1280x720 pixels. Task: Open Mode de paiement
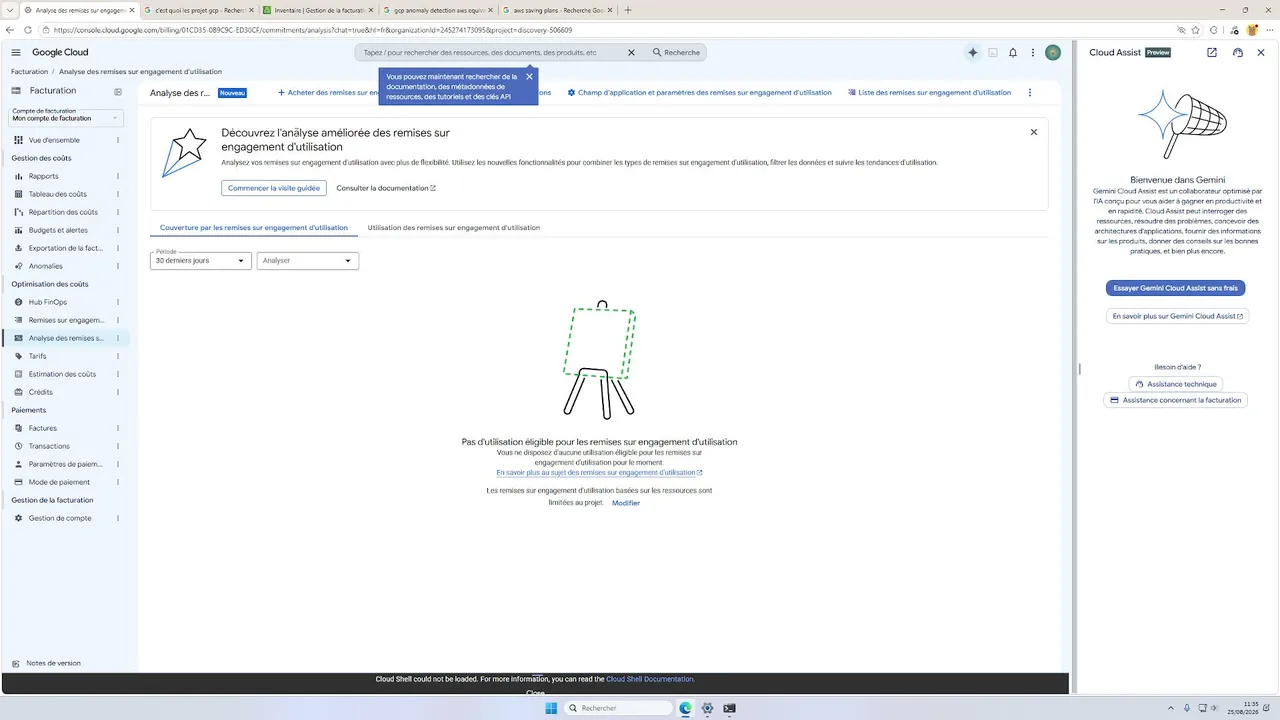(60, 482)
